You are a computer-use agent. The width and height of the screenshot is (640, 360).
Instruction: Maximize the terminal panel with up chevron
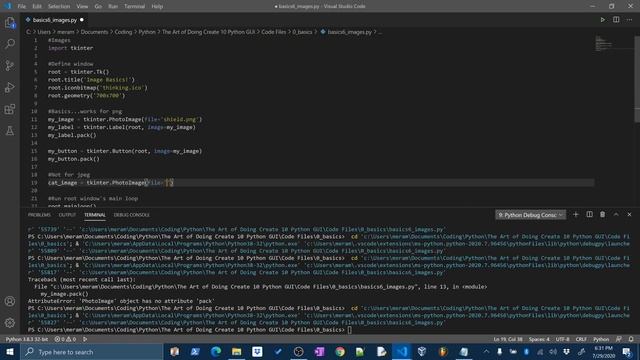616,214
